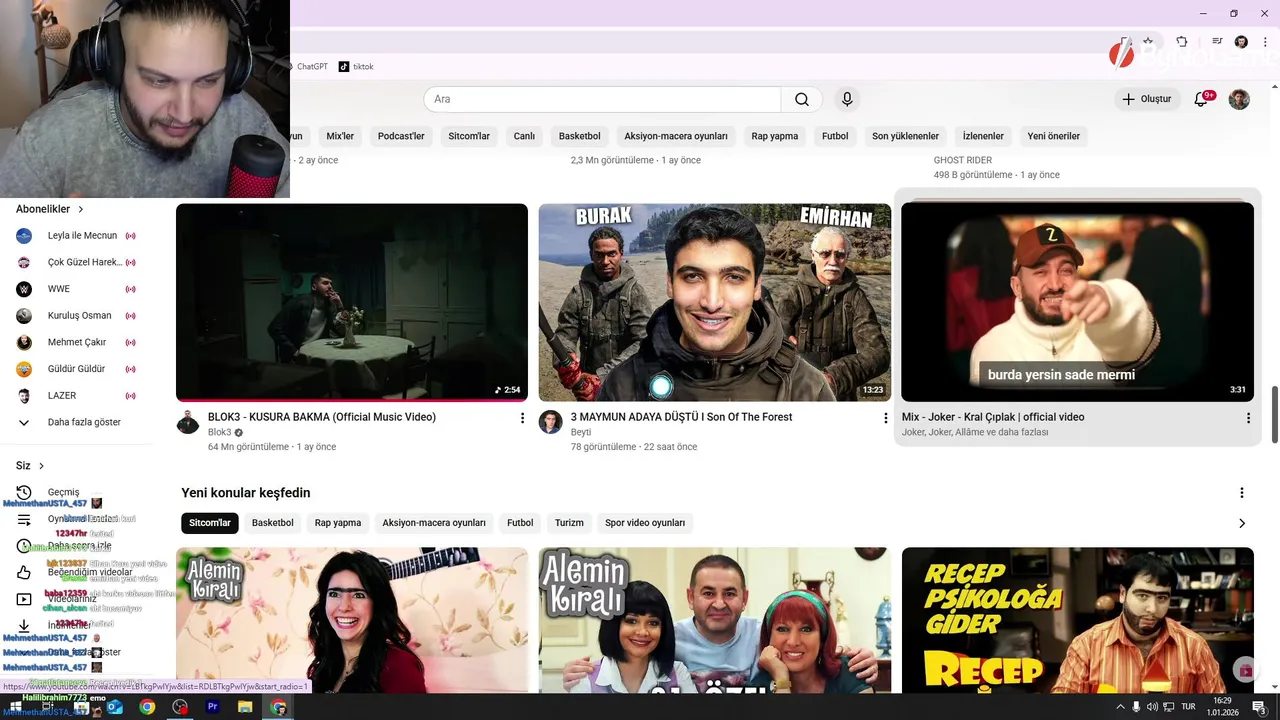1280x720 pixels.
Task: Open the Windows notification center
Action: tap(1259, 707)
